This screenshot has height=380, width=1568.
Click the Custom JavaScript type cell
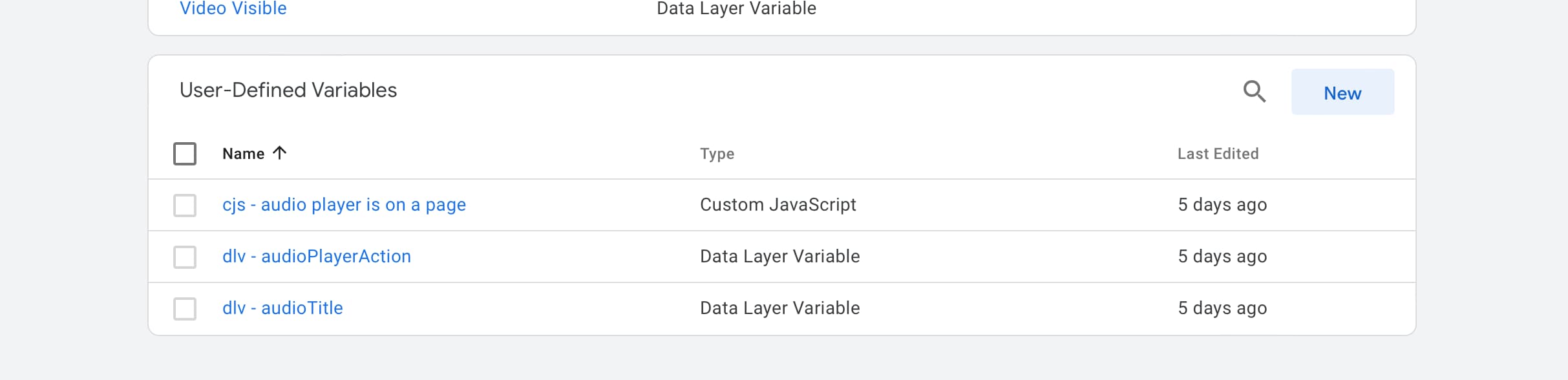click(x=778, y=205)
